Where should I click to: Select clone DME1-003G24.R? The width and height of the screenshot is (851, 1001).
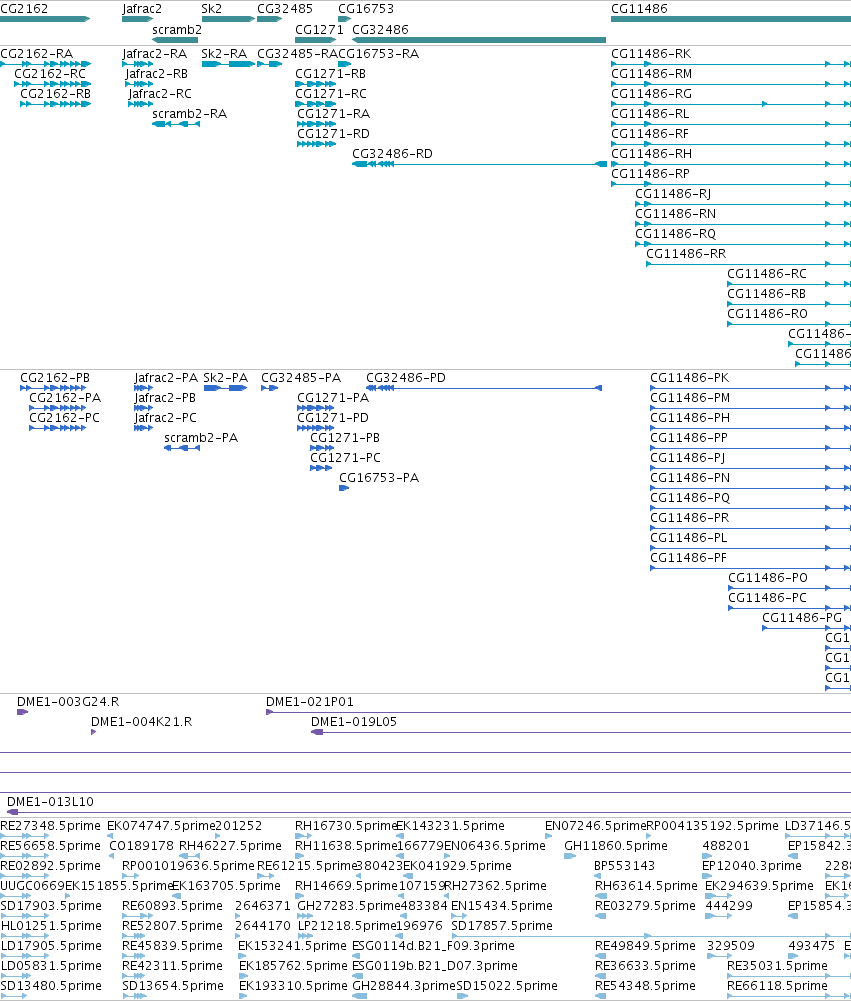pos(68,702)
